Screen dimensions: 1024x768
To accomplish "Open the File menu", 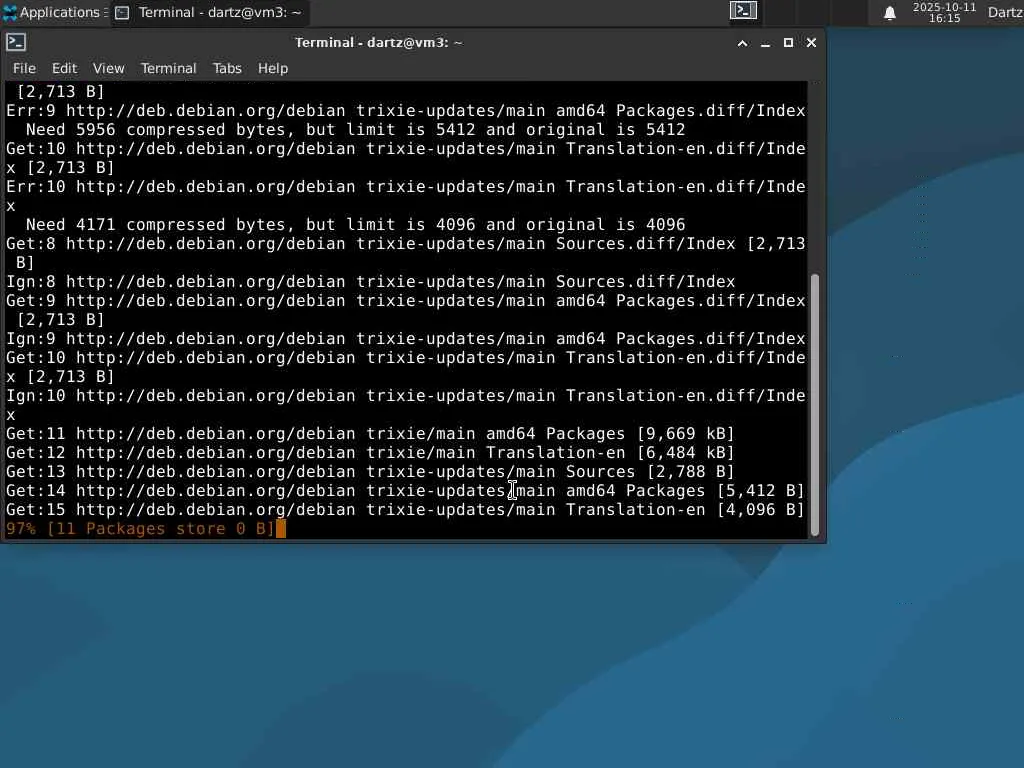I will pos(24,69).
